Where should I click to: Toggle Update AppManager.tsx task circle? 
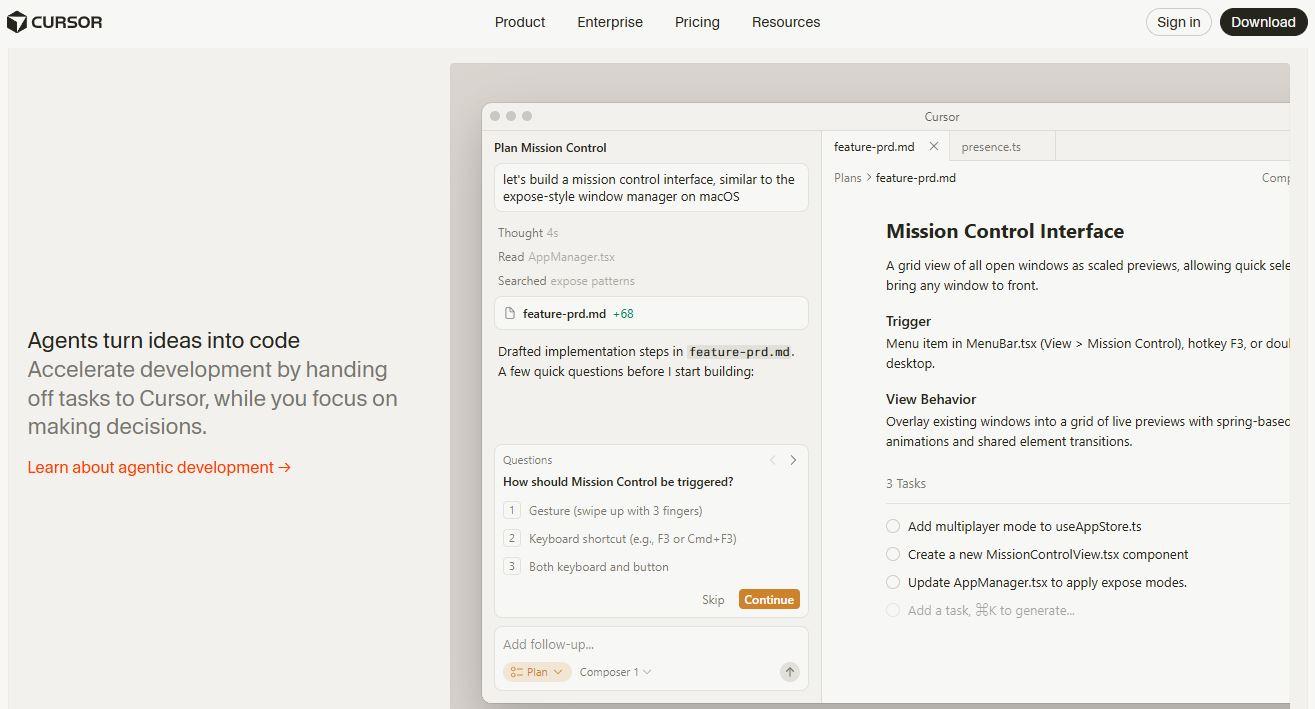(893, 582)
